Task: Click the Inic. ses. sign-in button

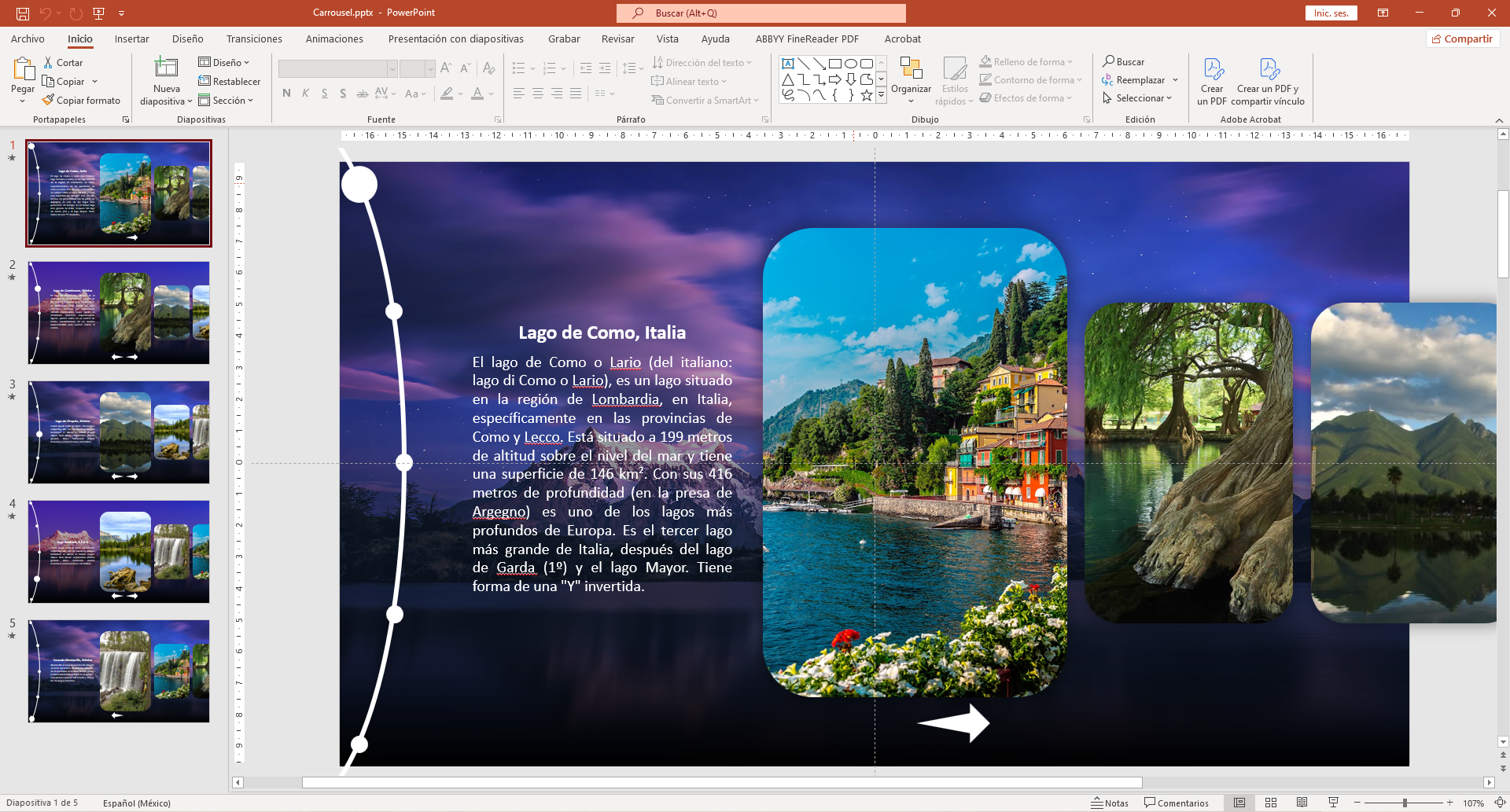Action: click(1331, 13)
